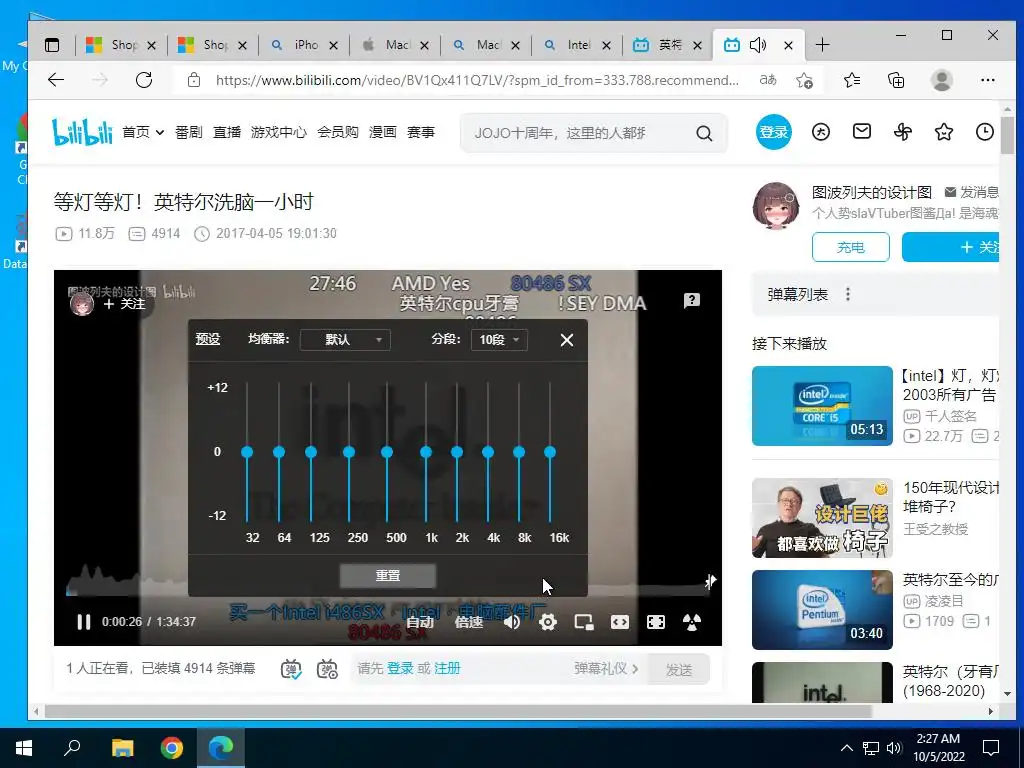Close the equalizer panel
Viewport: 1024px width, 768px height.
[567, 340]
